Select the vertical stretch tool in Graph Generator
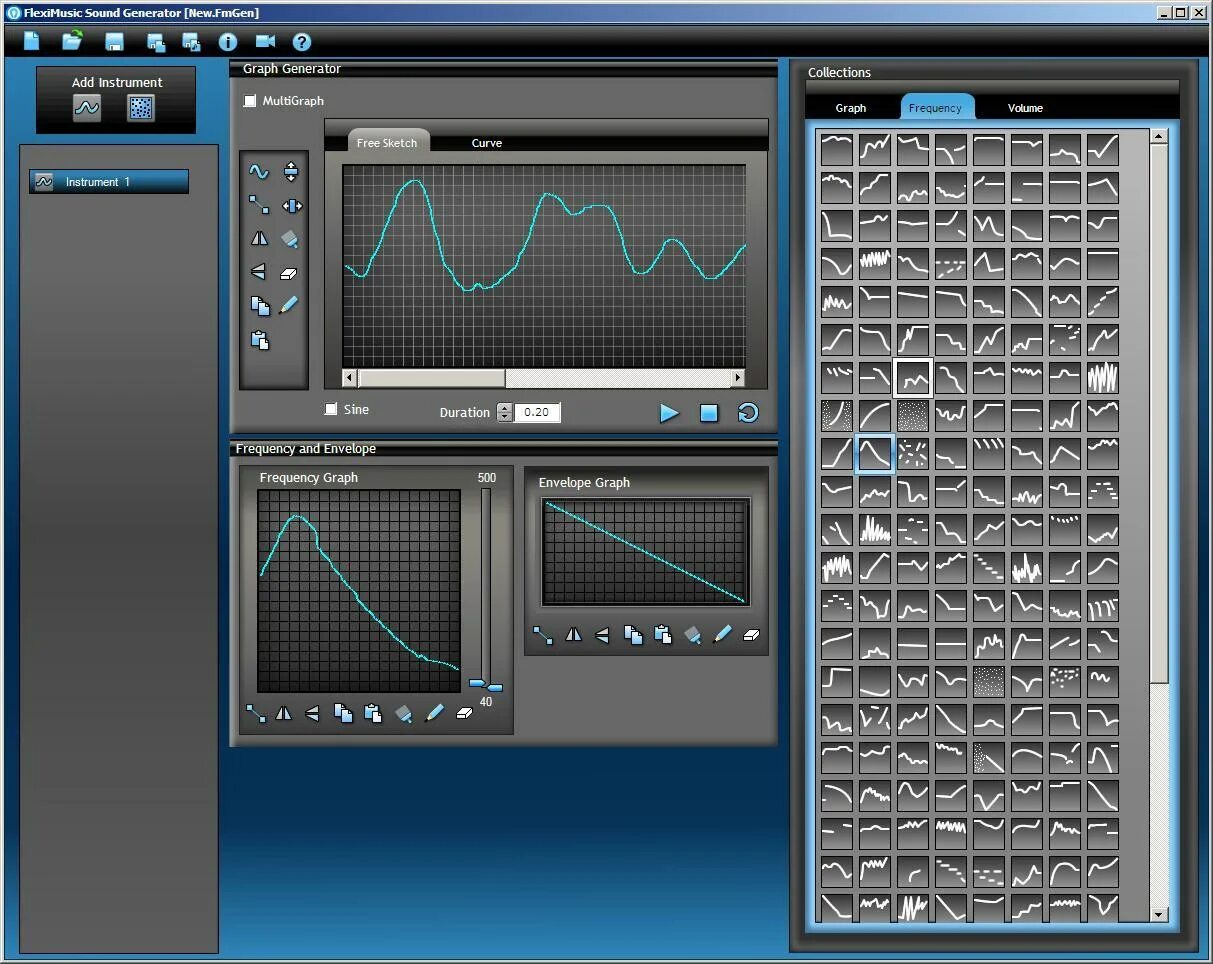The width and height of the screenshot is (1213, 964). [291, 172]
